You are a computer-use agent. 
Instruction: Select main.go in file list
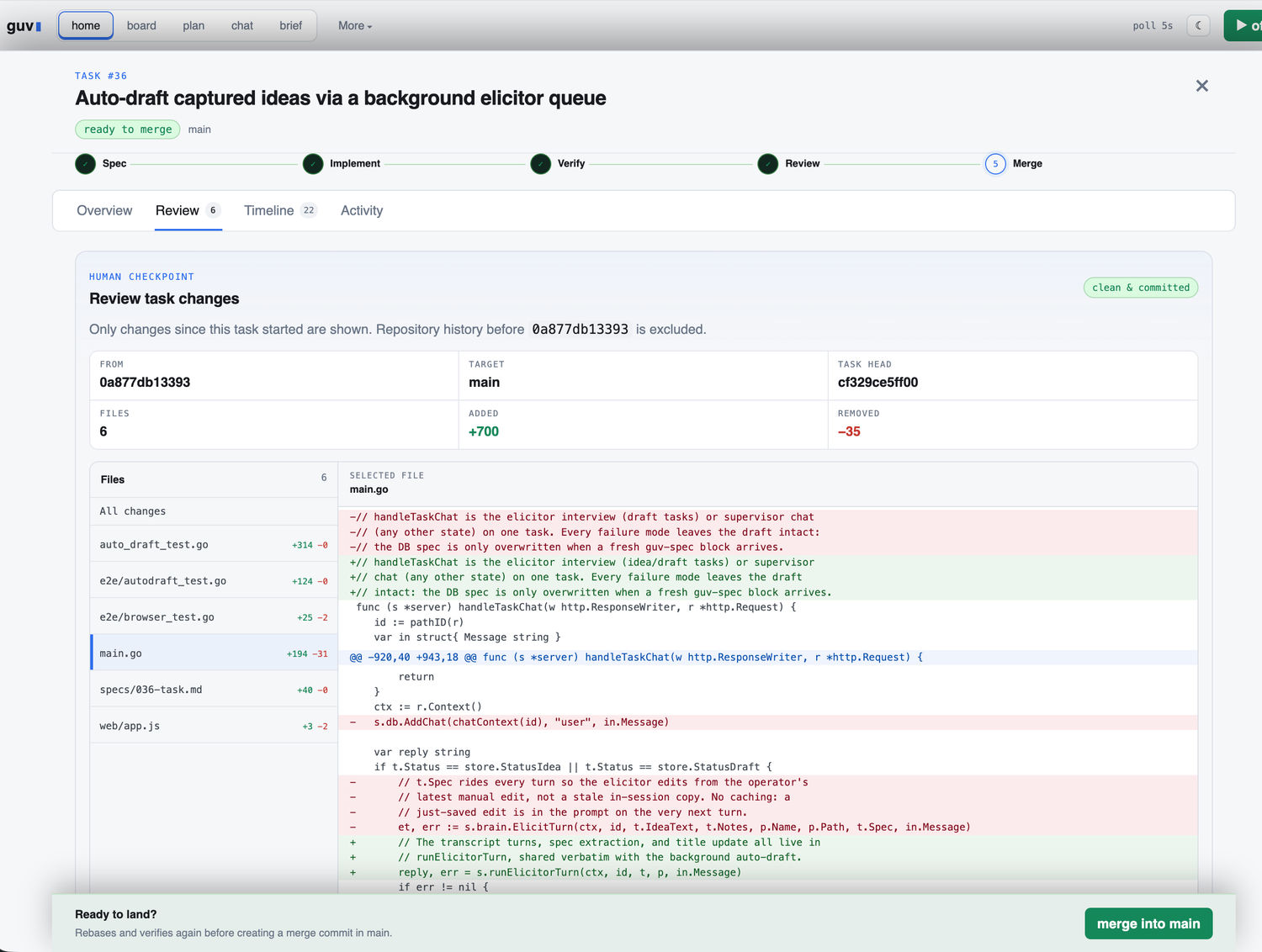click(x=214, y=653)
